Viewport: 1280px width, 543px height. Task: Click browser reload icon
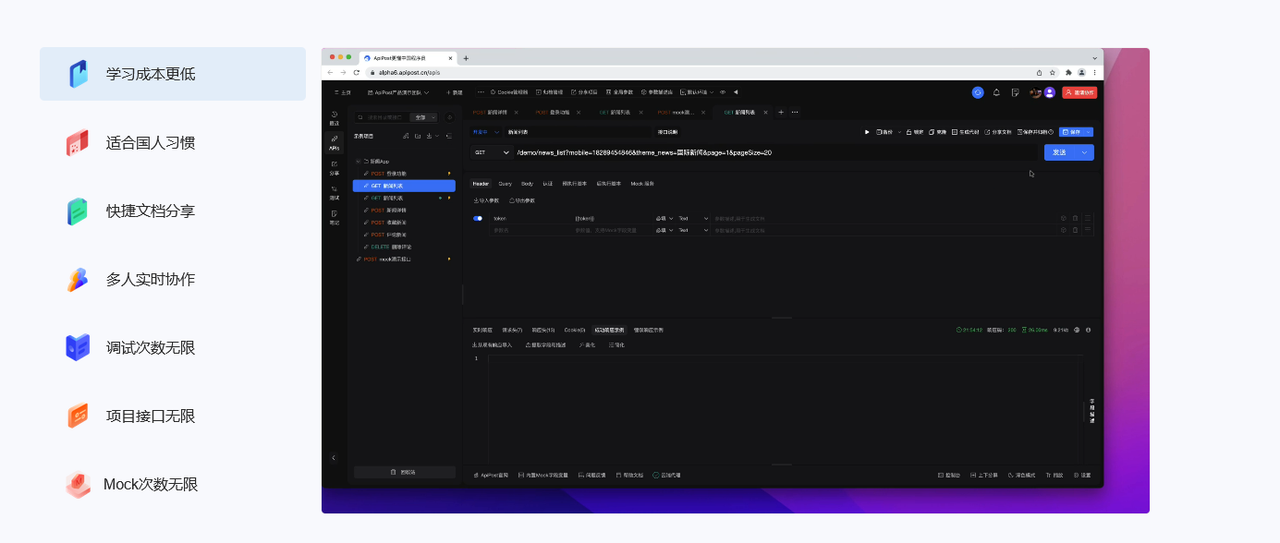point(356,72)
